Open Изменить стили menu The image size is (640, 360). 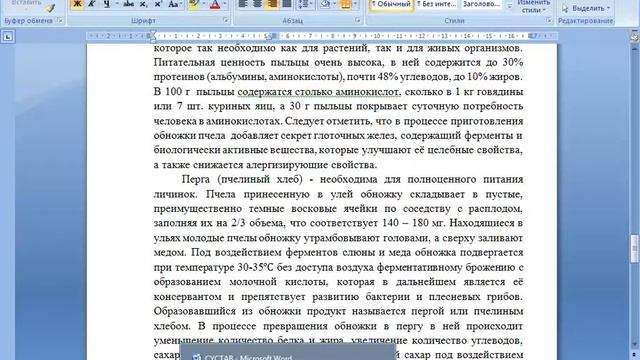pyautogui.click(x=533, y=7)
